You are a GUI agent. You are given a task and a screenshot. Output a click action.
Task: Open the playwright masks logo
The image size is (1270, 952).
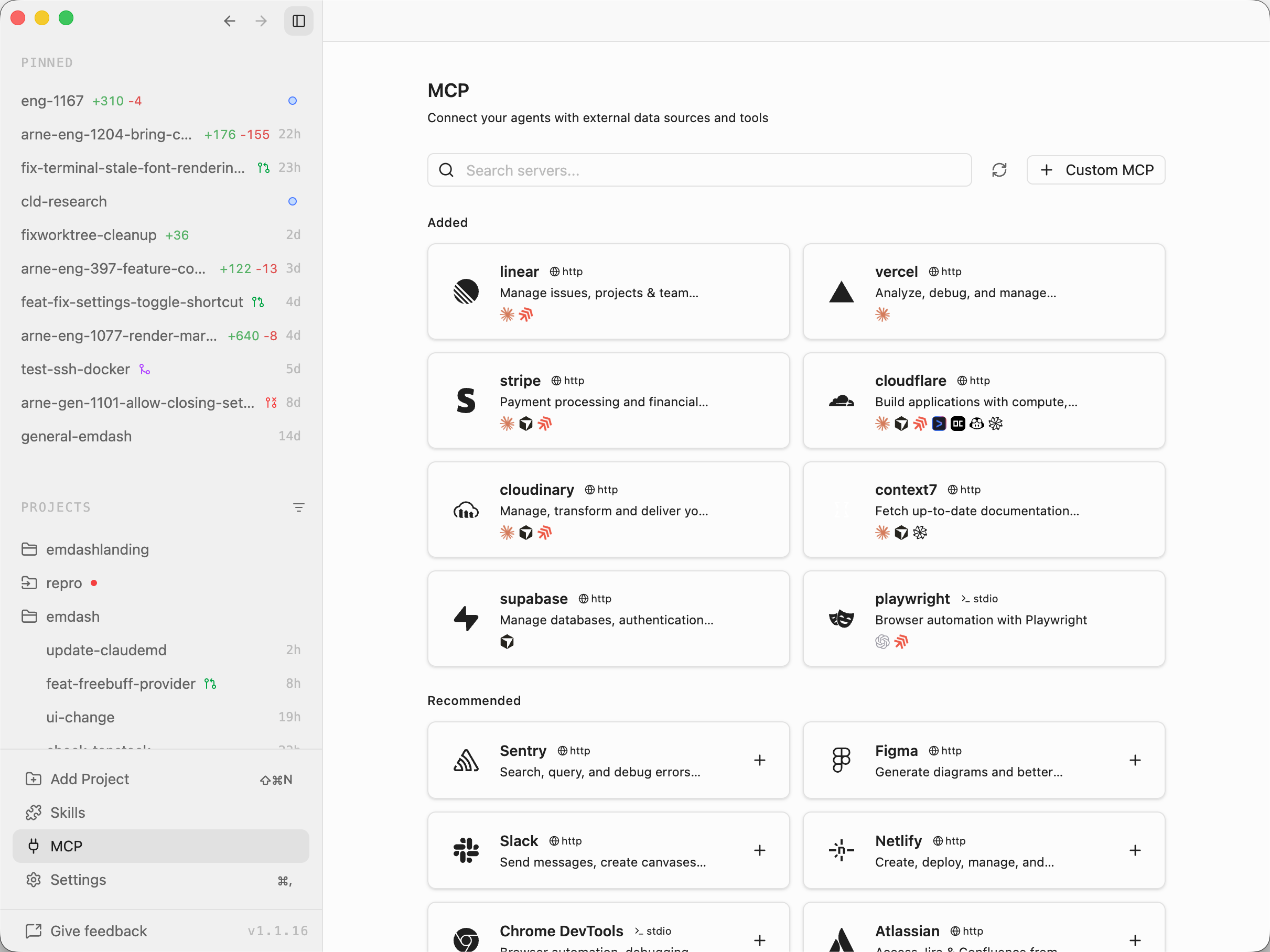(841, 619)
